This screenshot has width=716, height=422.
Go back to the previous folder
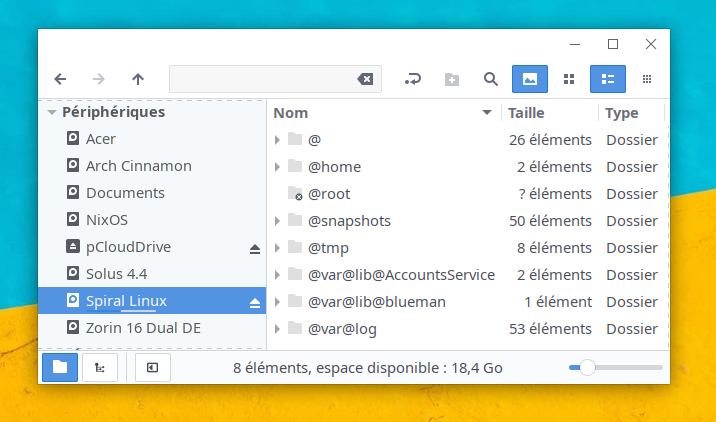61,79
